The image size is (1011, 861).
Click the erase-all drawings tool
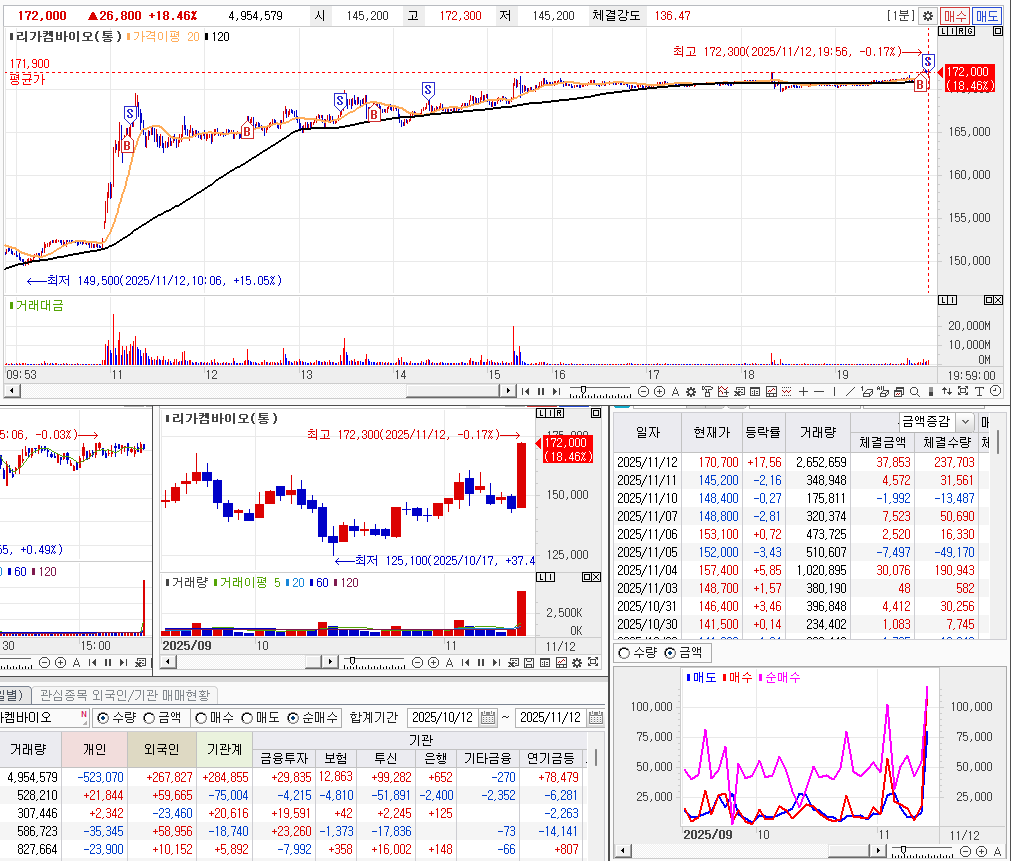click(x=883, y=391)
